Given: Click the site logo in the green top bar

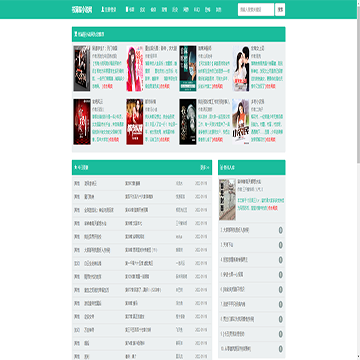Looking at the screenshot, I should (82, 10).
